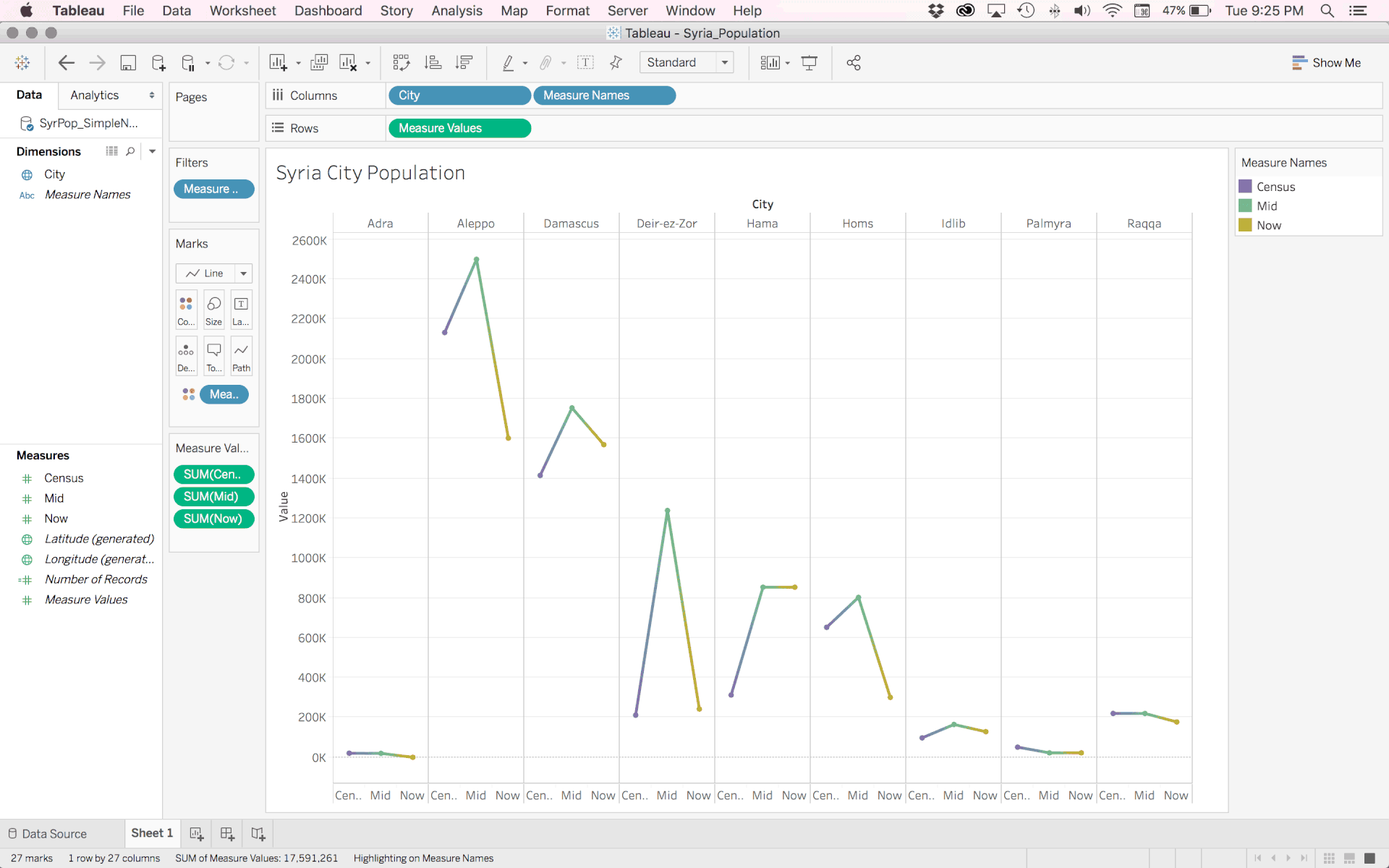Click the Census purple legend swatch
Screen dimensions: 1389x868
coord(1245,187)
